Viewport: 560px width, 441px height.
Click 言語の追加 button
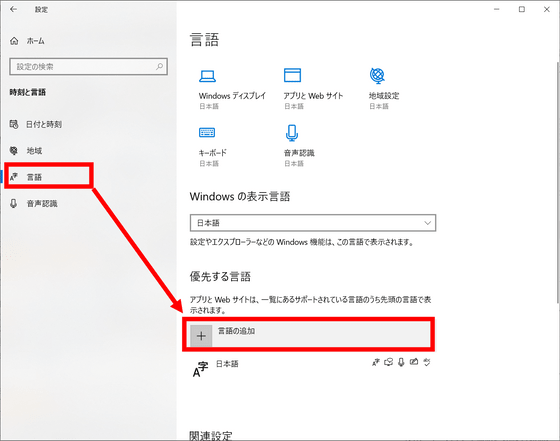(x=309, y=335)
